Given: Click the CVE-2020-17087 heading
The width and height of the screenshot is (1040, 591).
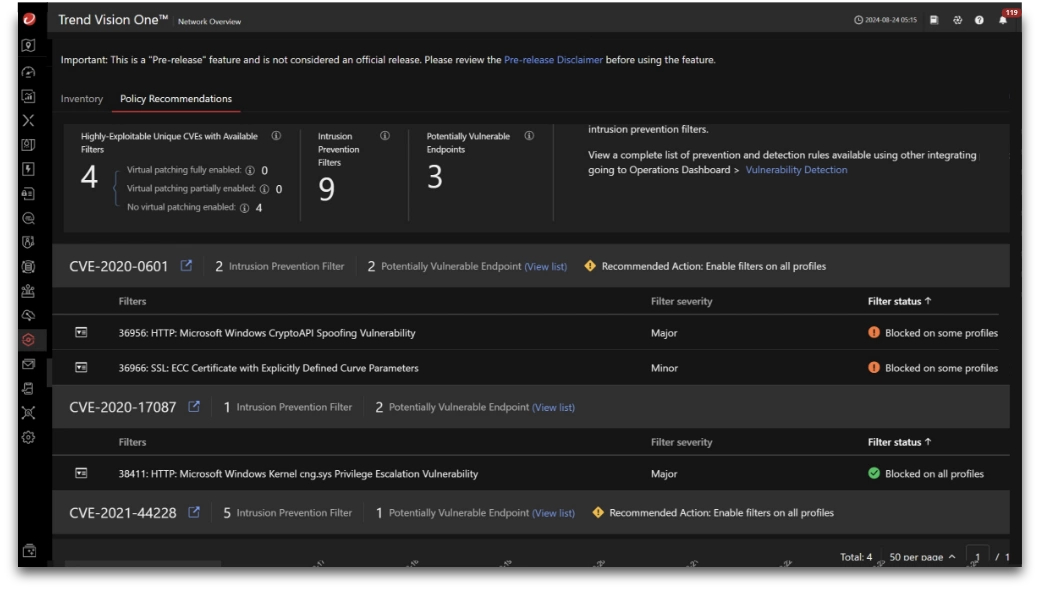Looking at the screenshot, I should tap(123, 407).
